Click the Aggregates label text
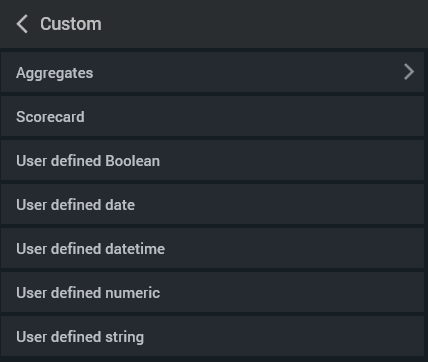This screenshot has width=428, height=362. (x=55, y=73)
